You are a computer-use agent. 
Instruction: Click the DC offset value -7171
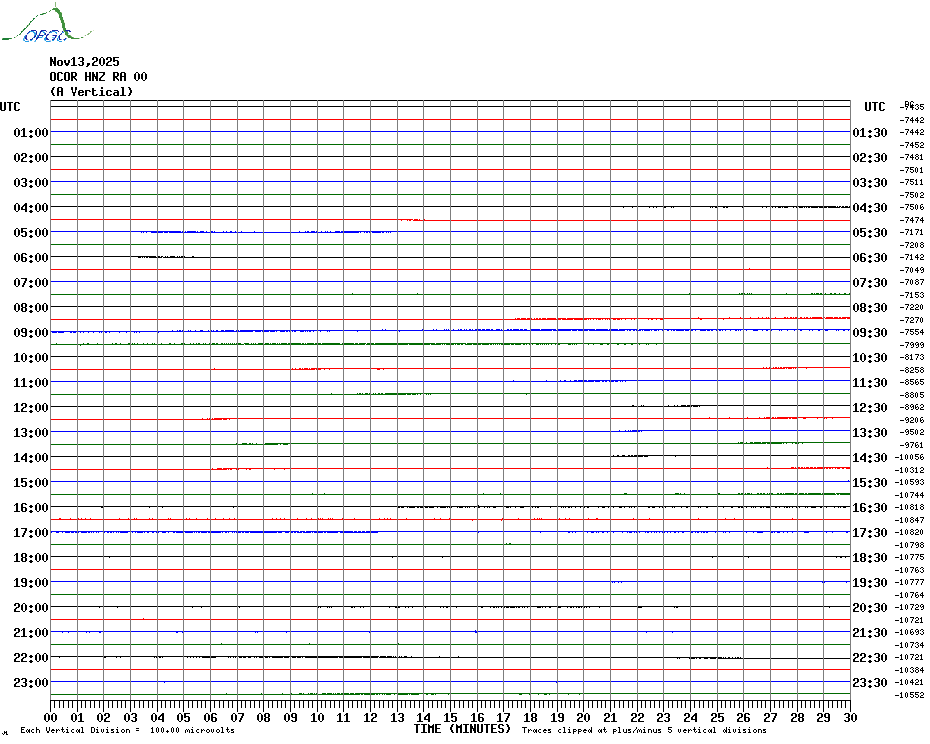(912, 232)
